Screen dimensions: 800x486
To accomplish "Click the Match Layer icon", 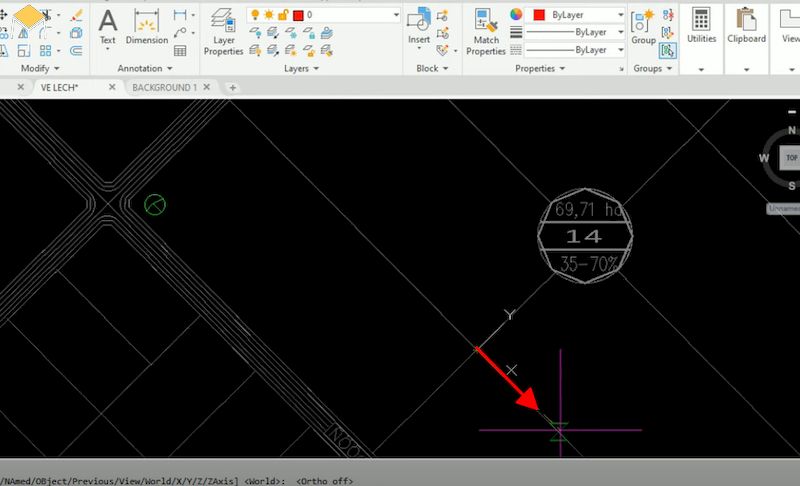I will pyautogui.click(x=327, y=50).
